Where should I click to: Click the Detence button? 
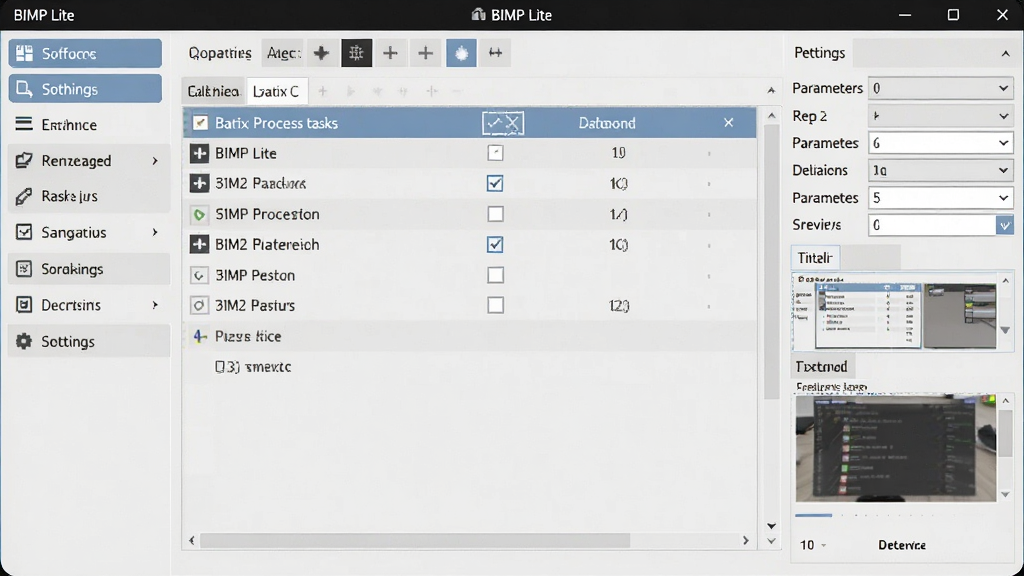tap(902, 545)
